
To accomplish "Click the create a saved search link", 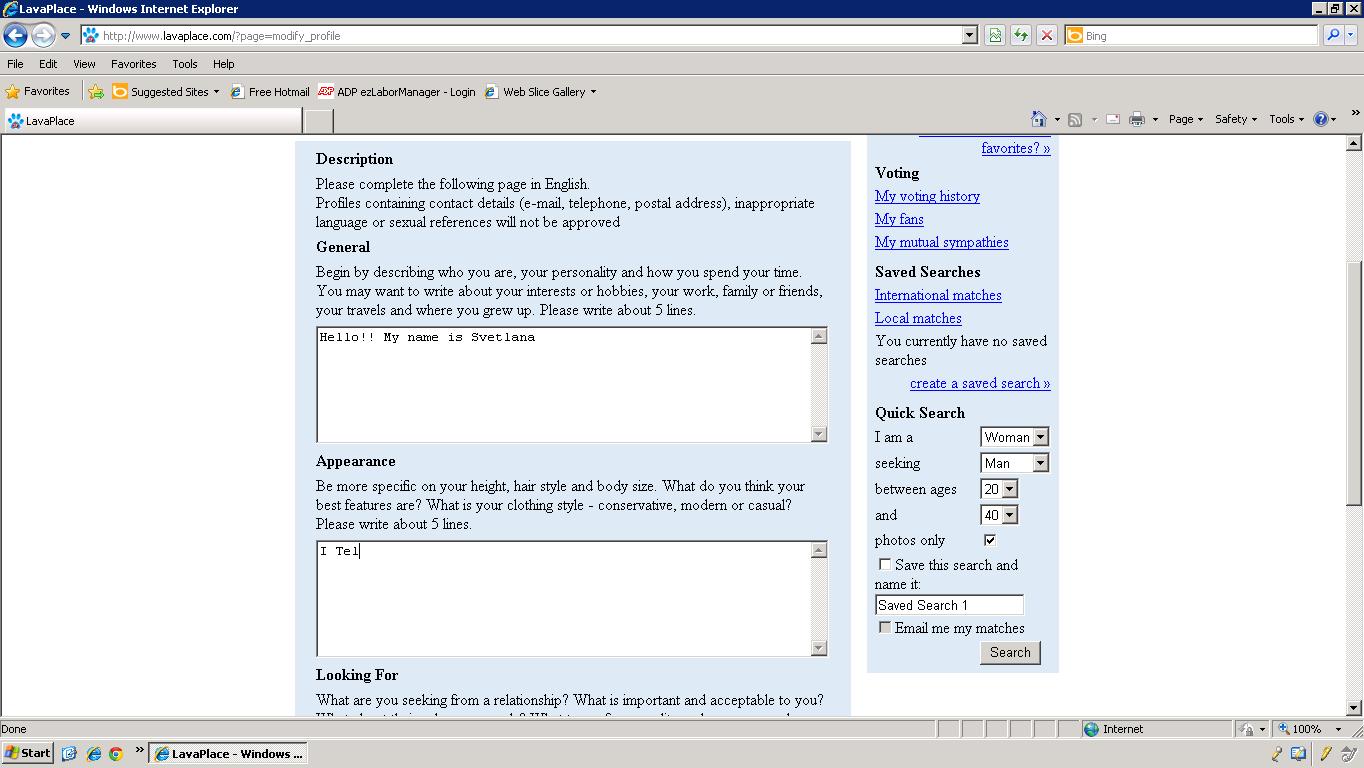I will [980, 383].
